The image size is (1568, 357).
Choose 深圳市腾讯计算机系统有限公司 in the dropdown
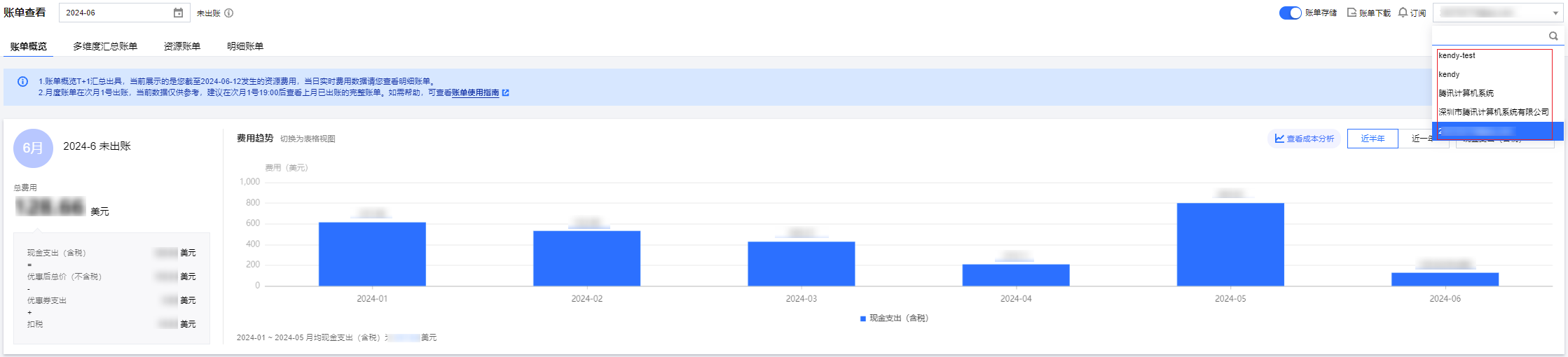point(1493,112)
